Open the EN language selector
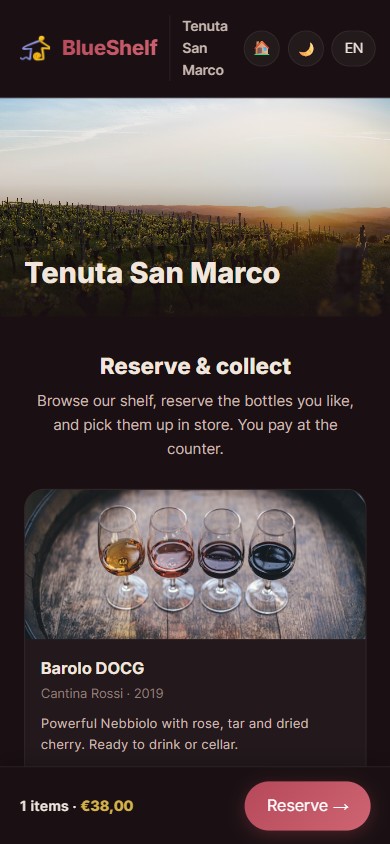390x844 pixels. 353,48
